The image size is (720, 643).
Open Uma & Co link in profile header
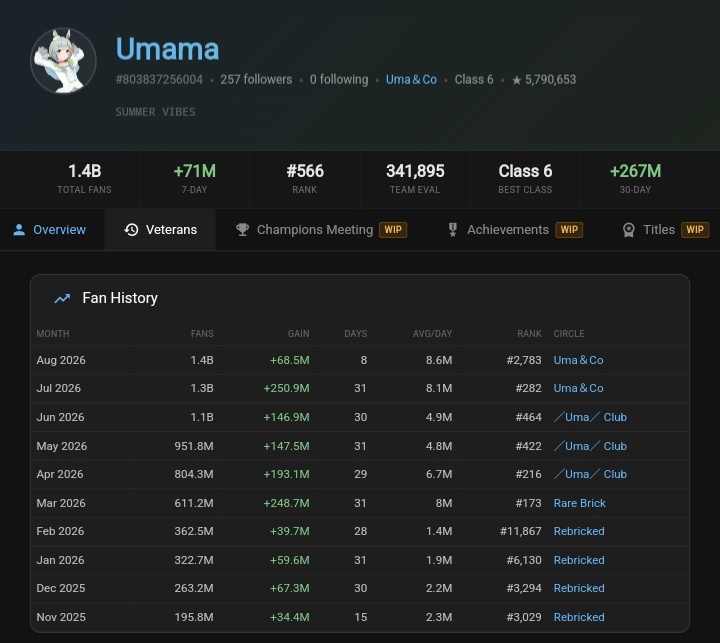coord(411,80)
